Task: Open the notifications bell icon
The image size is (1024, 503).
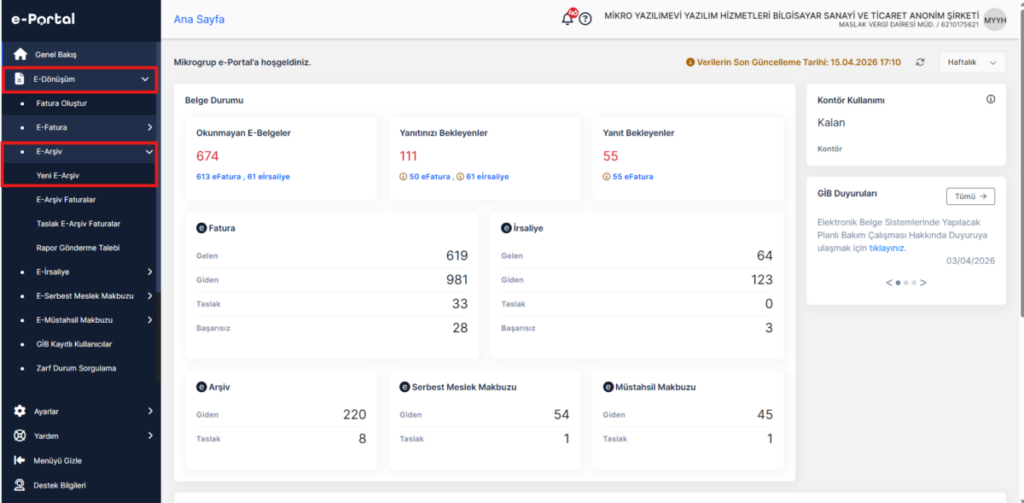Action: [567, 19]
